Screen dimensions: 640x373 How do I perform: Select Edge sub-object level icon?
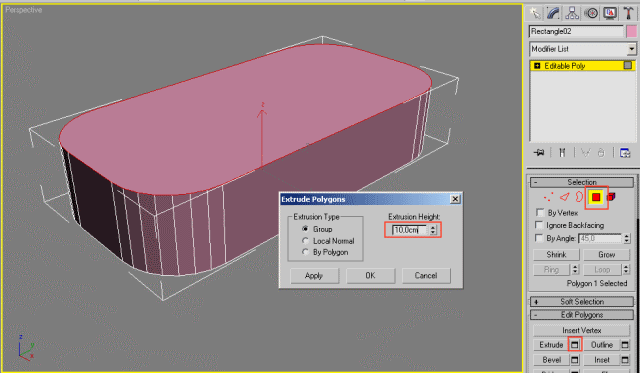564,198
